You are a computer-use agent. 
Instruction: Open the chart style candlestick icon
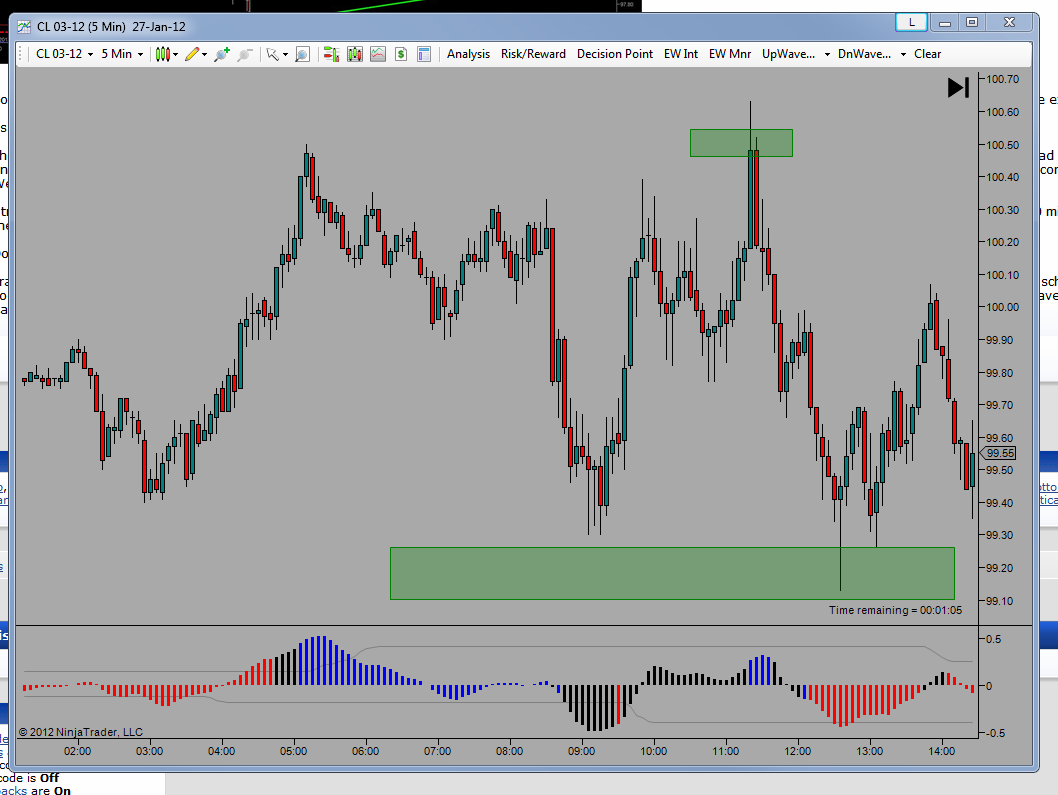point(162,54)
